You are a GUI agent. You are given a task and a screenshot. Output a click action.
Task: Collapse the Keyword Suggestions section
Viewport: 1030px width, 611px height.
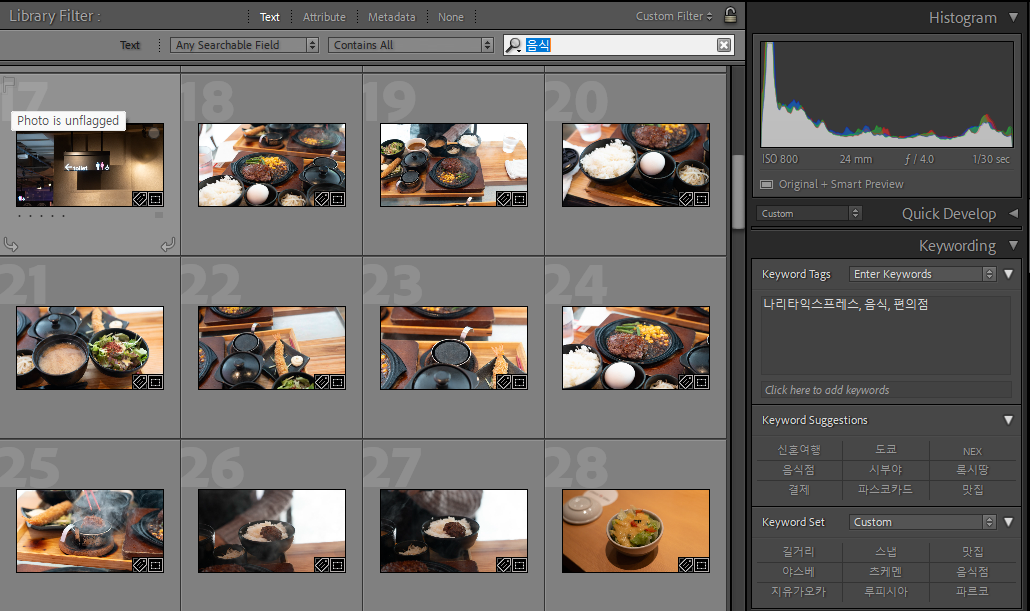(1008, 420)
